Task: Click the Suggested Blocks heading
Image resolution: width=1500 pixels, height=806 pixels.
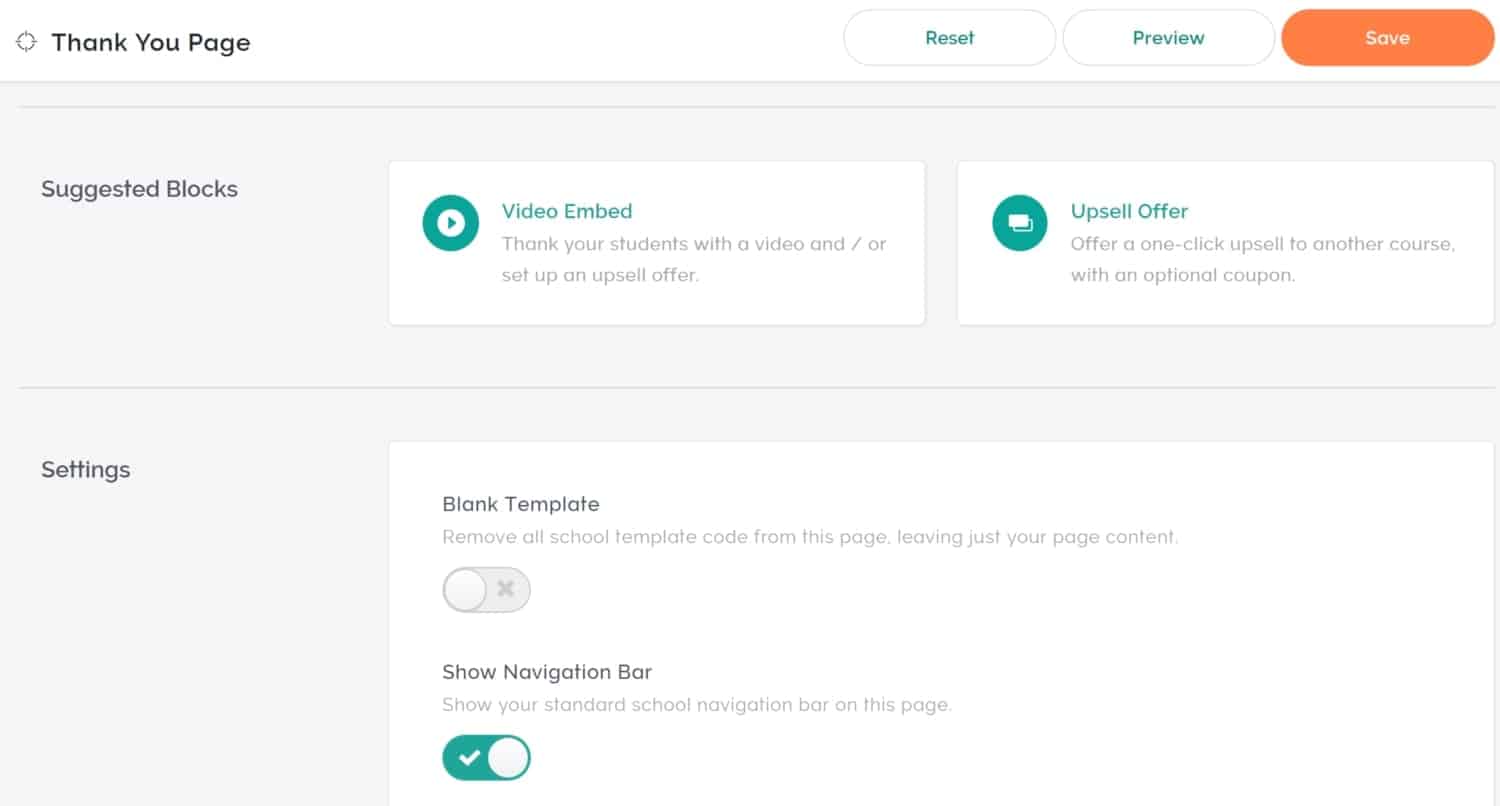Action: (x=139, y=189)
